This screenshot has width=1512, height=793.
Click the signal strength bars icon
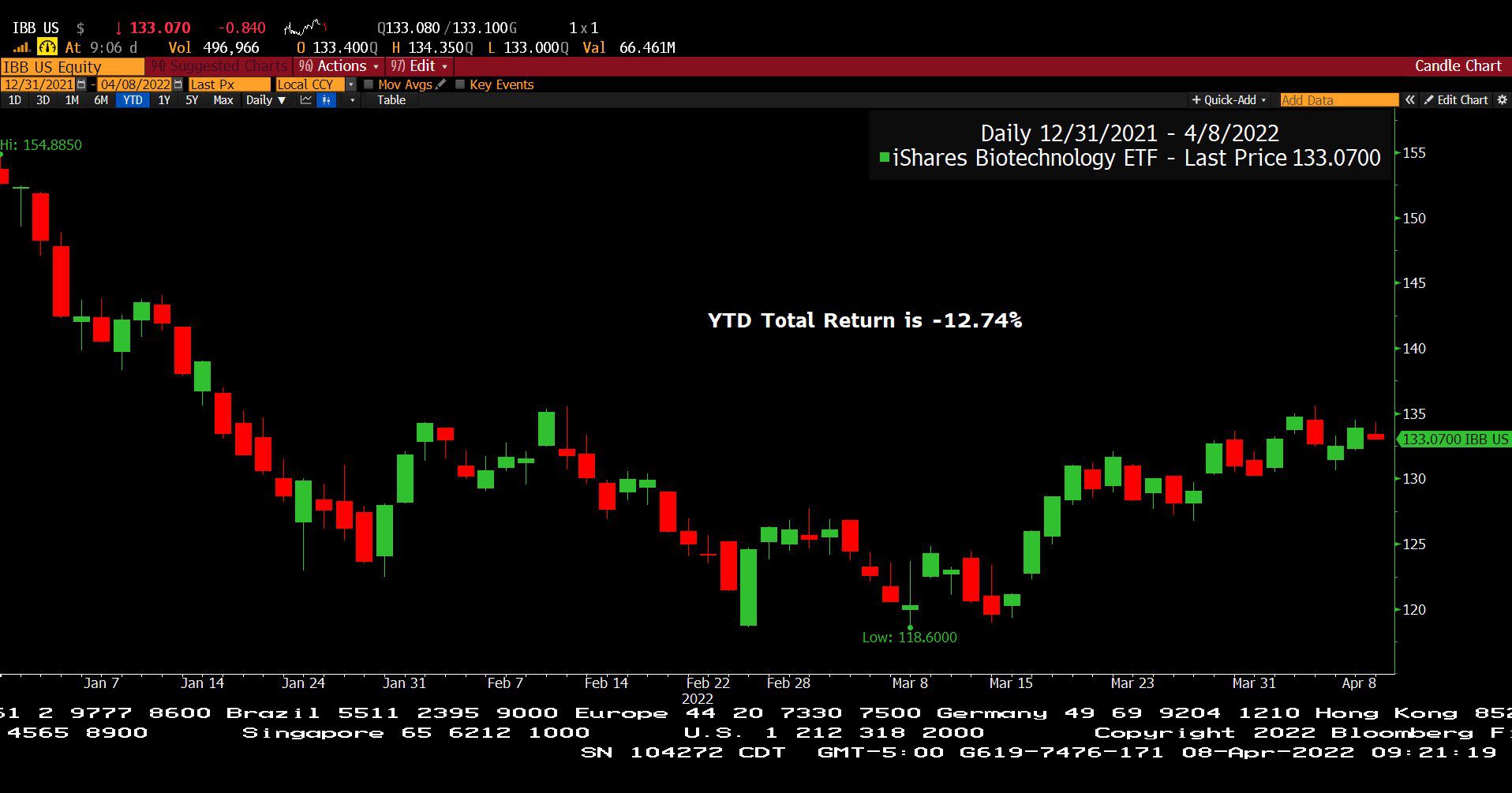click(21, 48)
